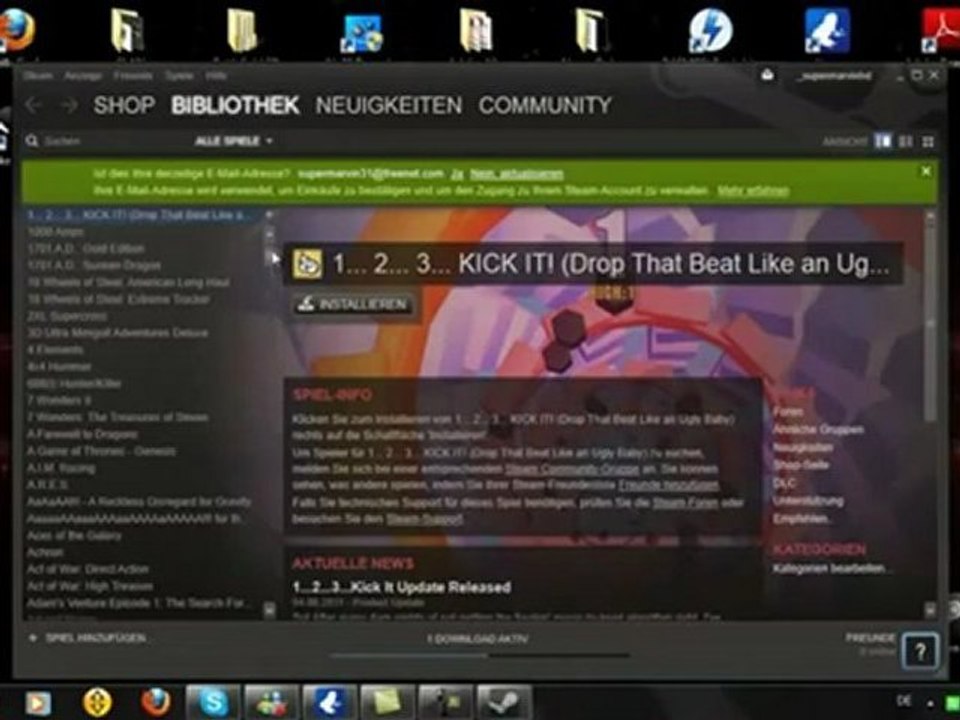Open the Kick It Update Released news
Viewport: 960px width, 720px height.
[402, 587]
